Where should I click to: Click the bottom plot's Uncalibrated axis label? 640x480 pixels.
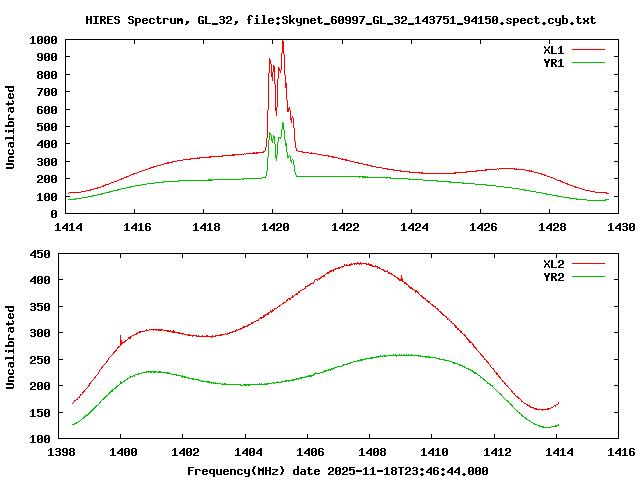point(10,347)
